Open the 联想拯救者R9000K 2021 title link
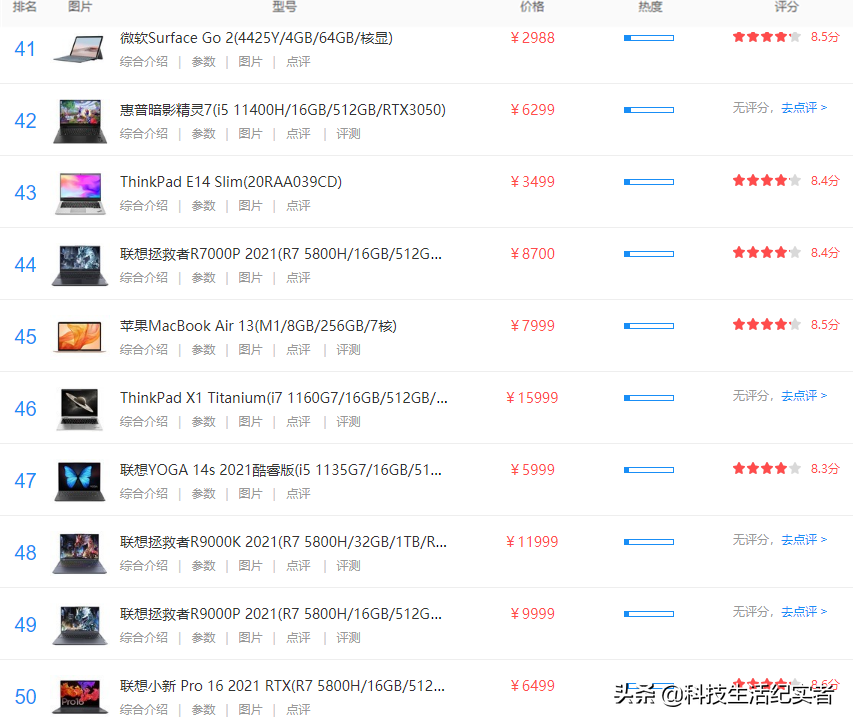Image resolution: width=853 pixels, height=724 pixels. [283, 542]
